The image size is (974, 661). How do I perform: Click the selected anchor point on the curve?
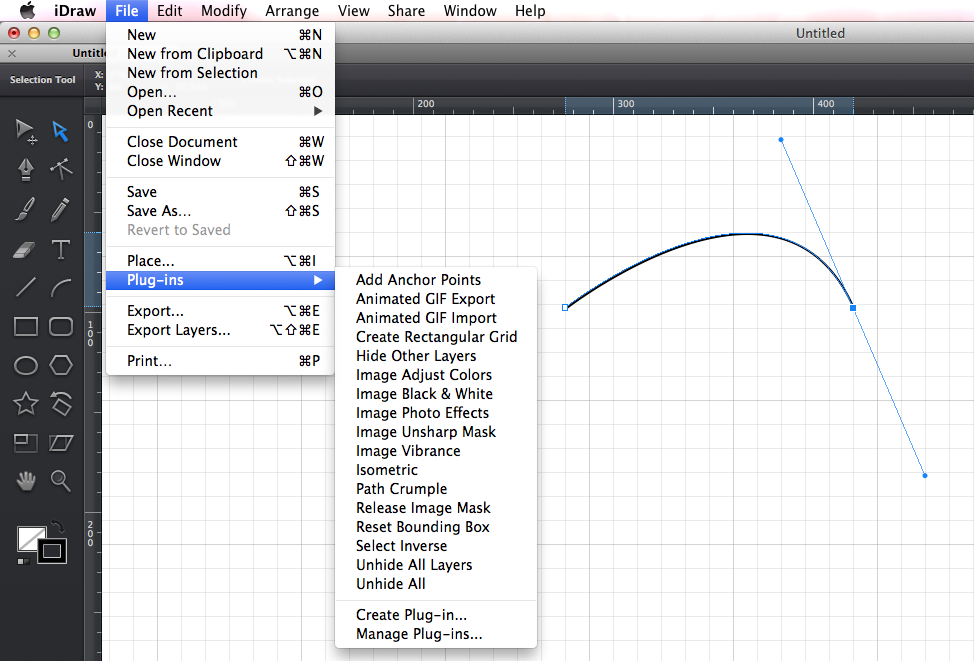tap(853, 308)
